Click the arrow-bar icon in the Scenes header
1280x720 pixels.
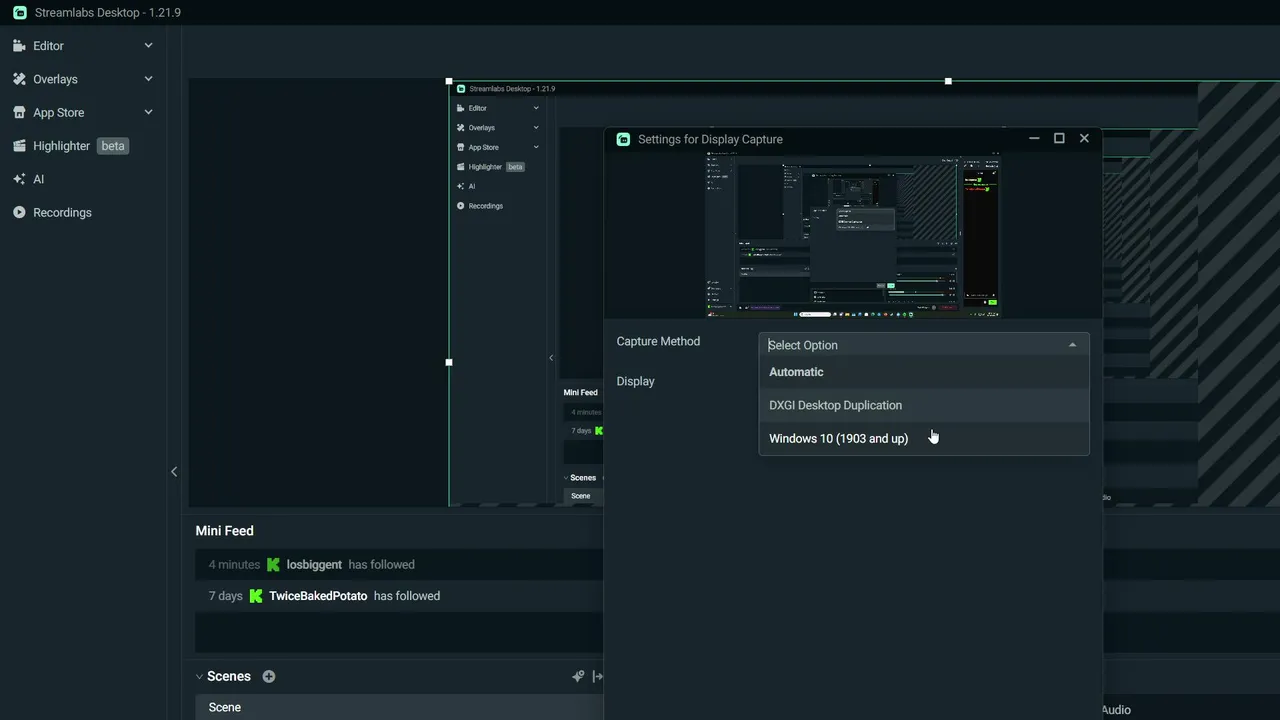pyautogui.click(x=598, y=677)
